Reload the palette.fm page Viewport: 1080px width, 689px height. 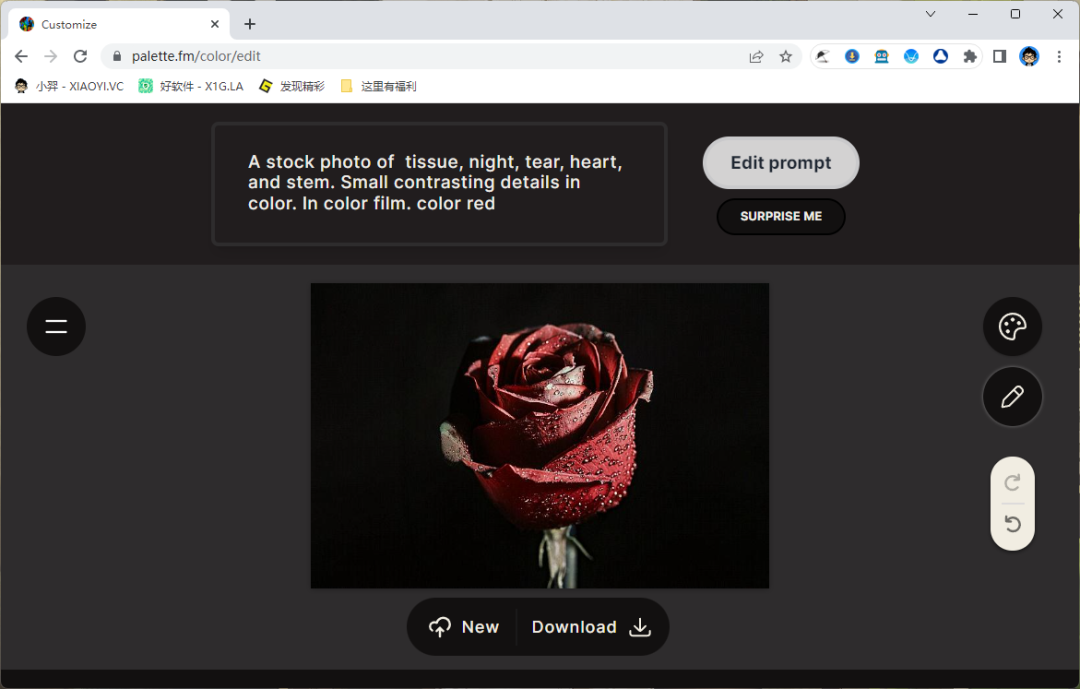tap(80, 57)
